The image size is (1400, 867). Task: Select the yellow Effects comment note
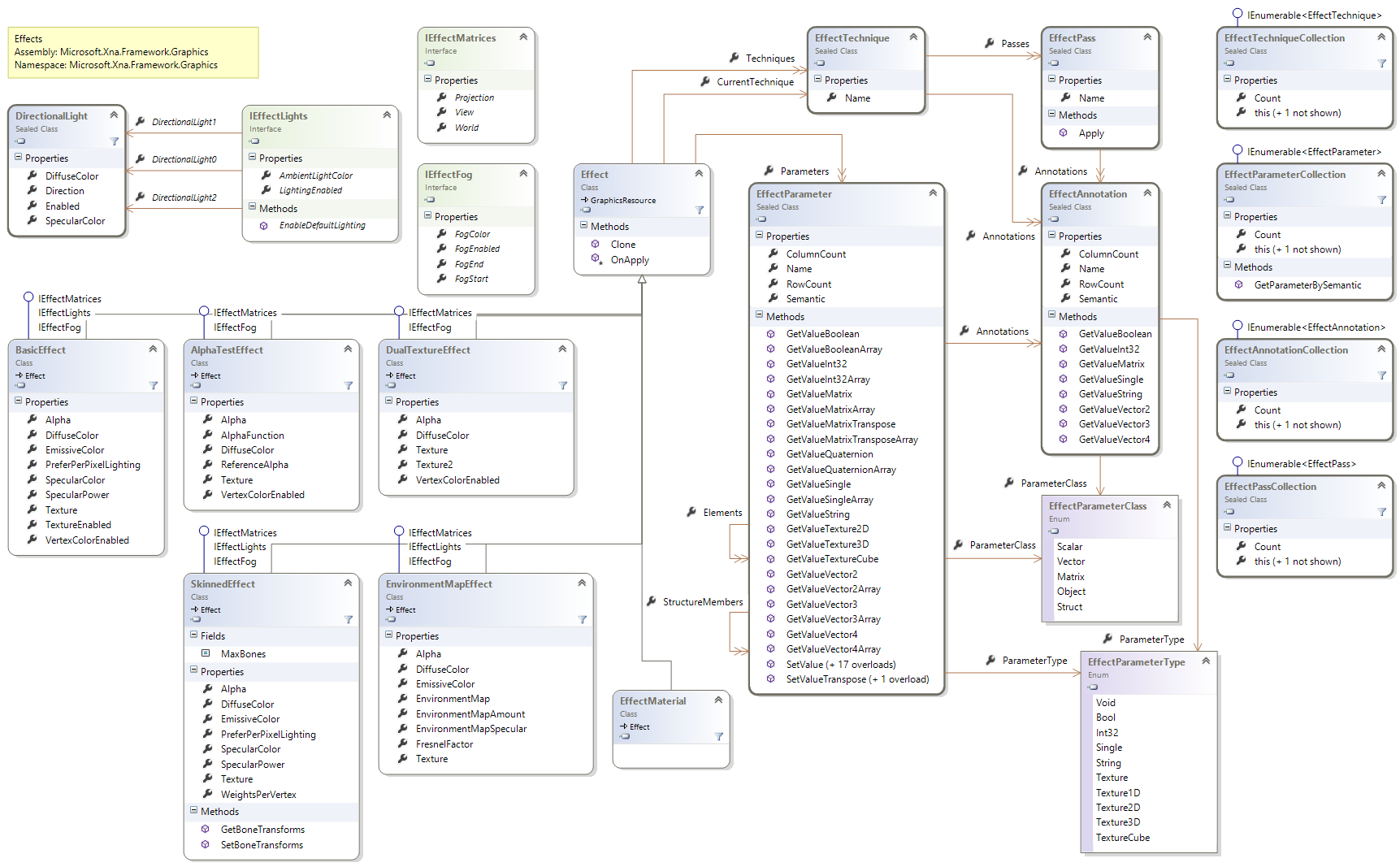pos(133,53)
